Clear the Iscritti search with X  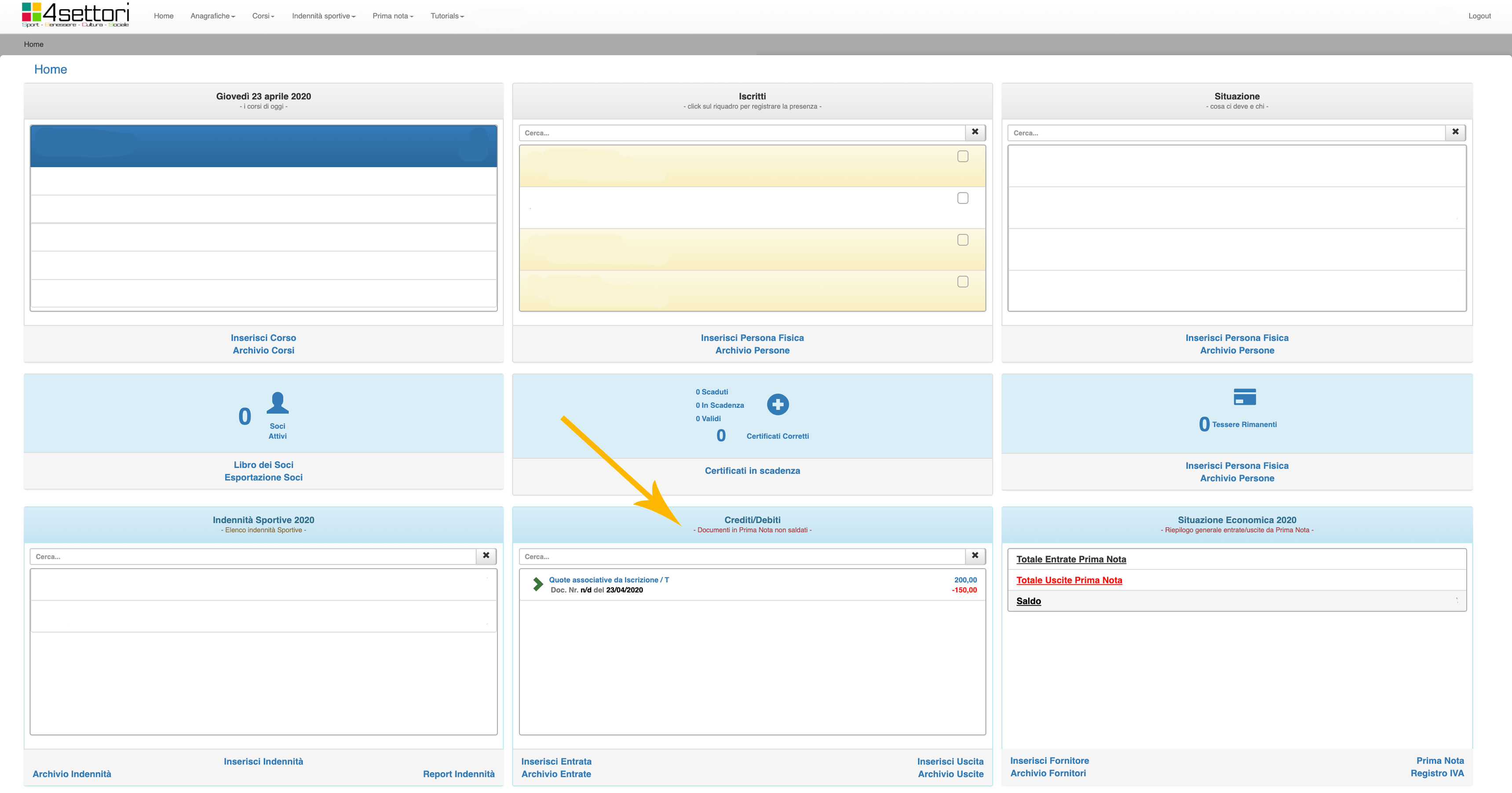click(975, 132)
